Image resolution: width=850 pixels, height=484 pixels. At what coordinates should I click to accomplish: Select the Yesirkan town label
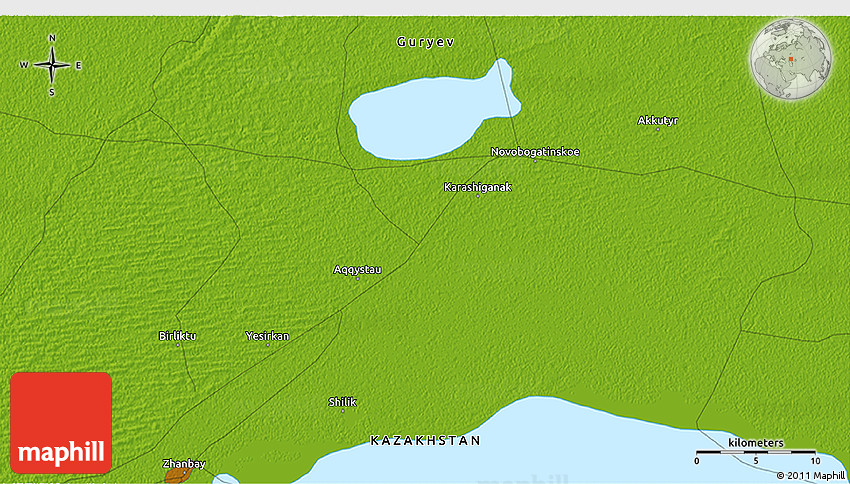[267, 336]
